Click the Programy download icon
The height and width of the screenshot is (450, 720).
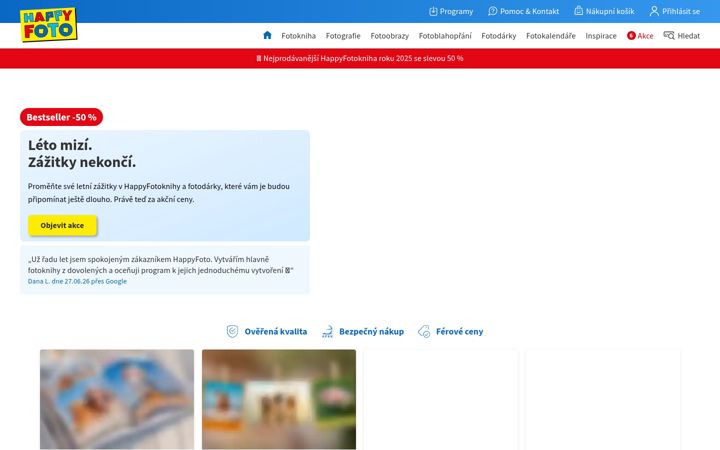pos(433,11)
